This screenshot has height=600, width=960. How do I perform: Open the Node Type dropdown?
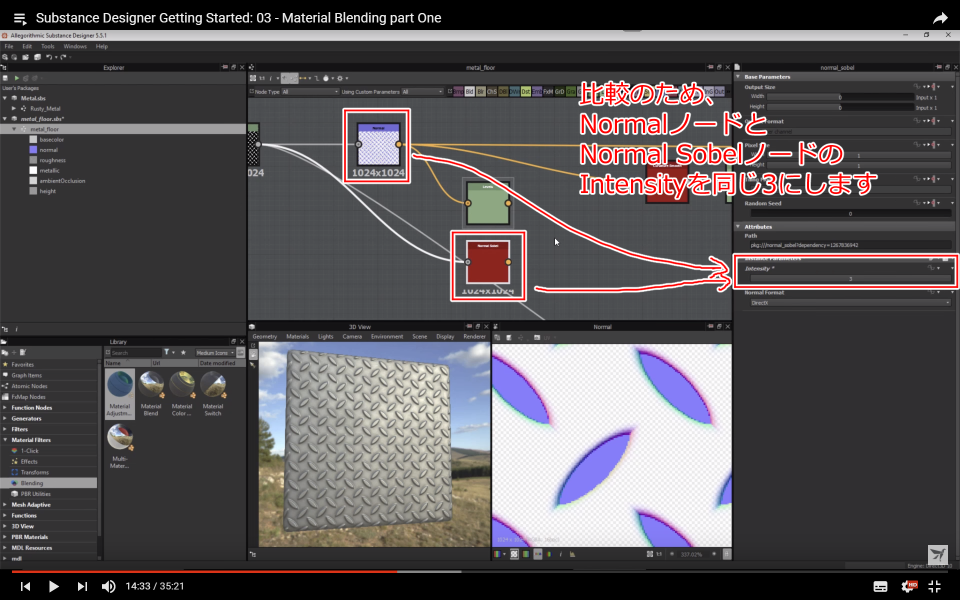[309, 92]
